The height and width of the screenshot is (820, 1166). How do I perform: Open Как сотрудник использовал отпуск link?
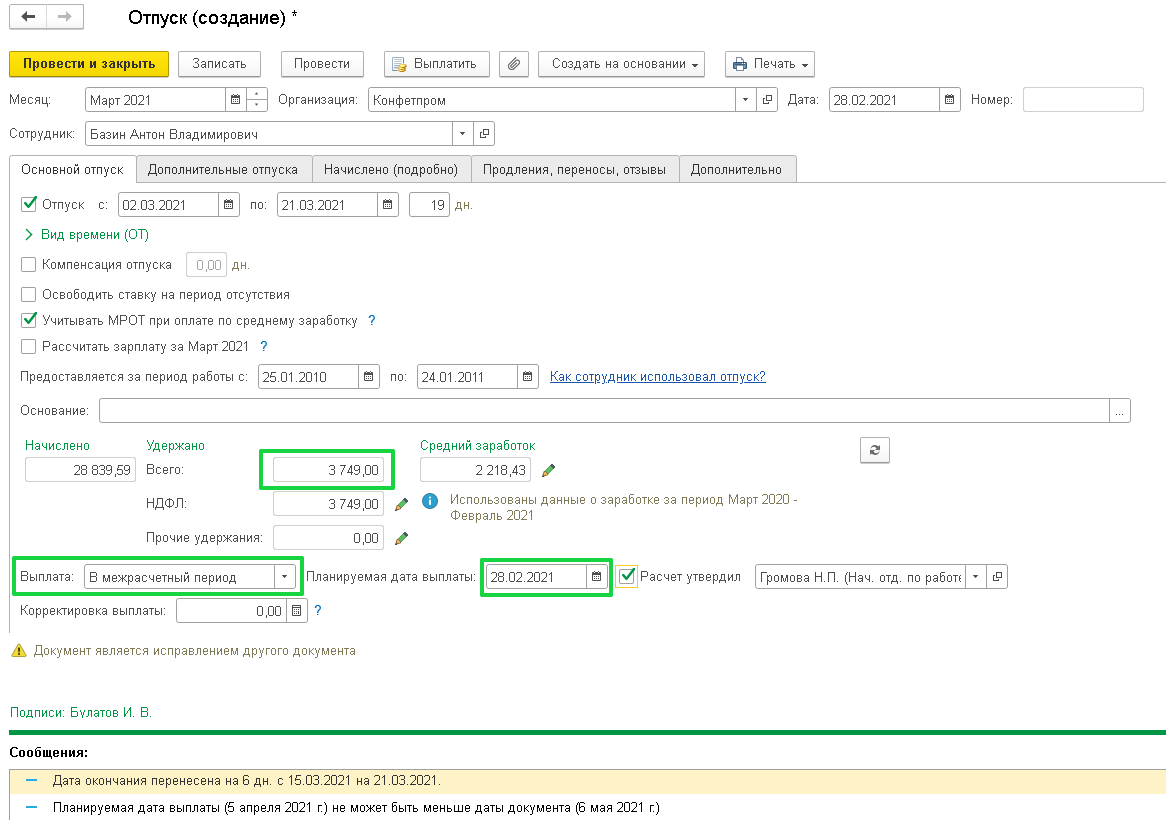click(657, 377)
